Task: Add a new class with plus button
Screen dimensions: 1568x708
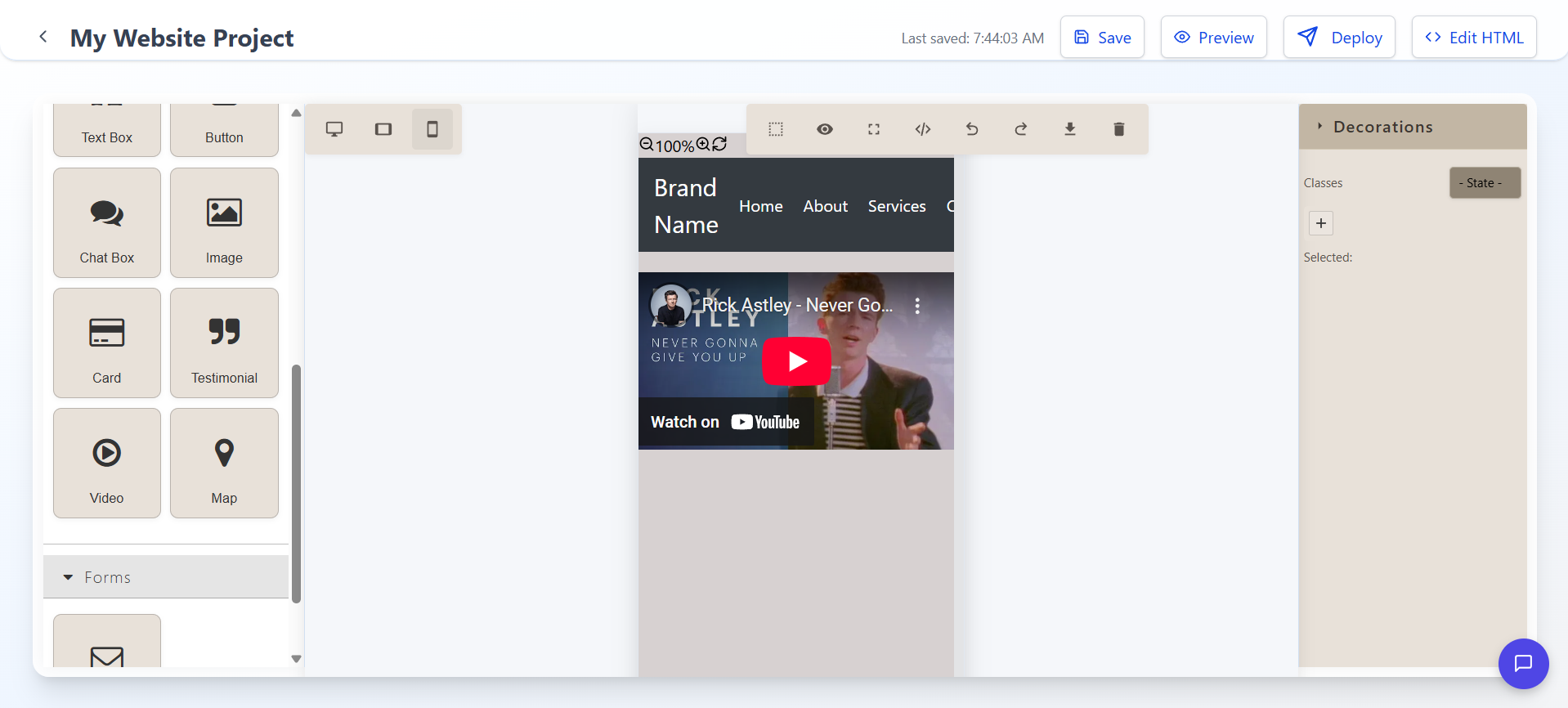Action: pos(1321,223)
